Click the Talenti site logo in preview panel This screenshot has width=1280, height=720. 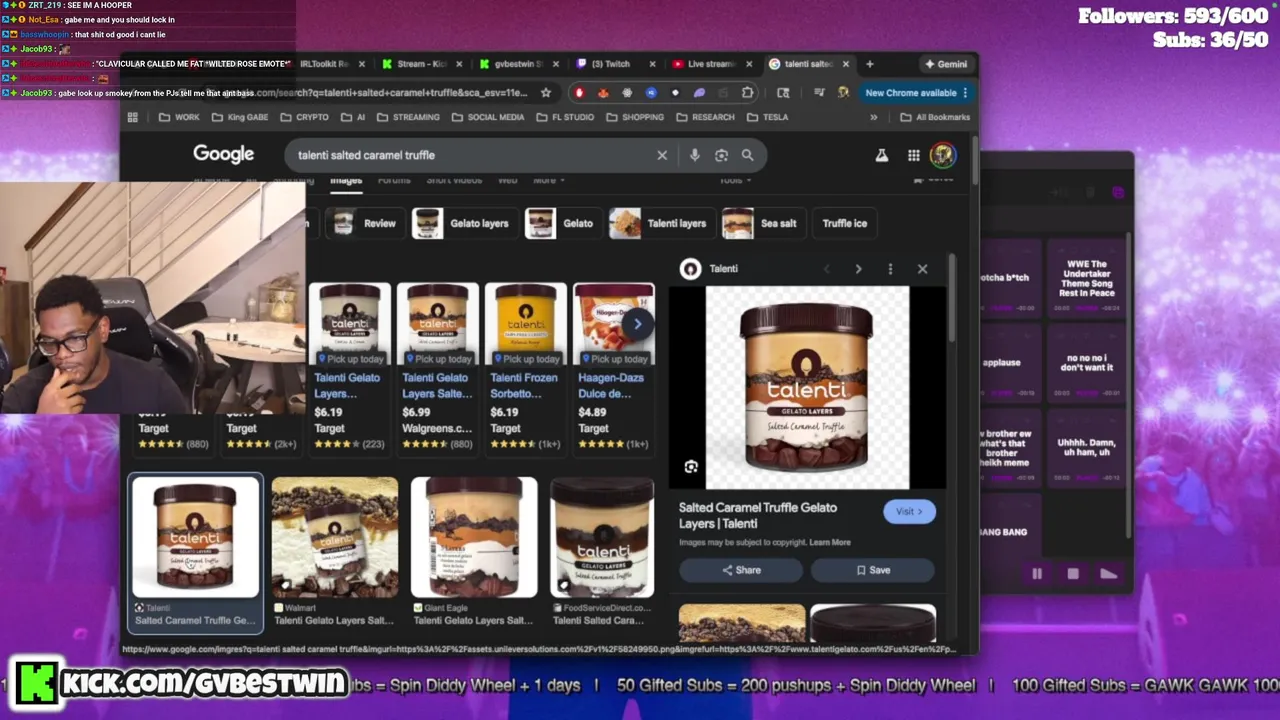coord(690,269)
